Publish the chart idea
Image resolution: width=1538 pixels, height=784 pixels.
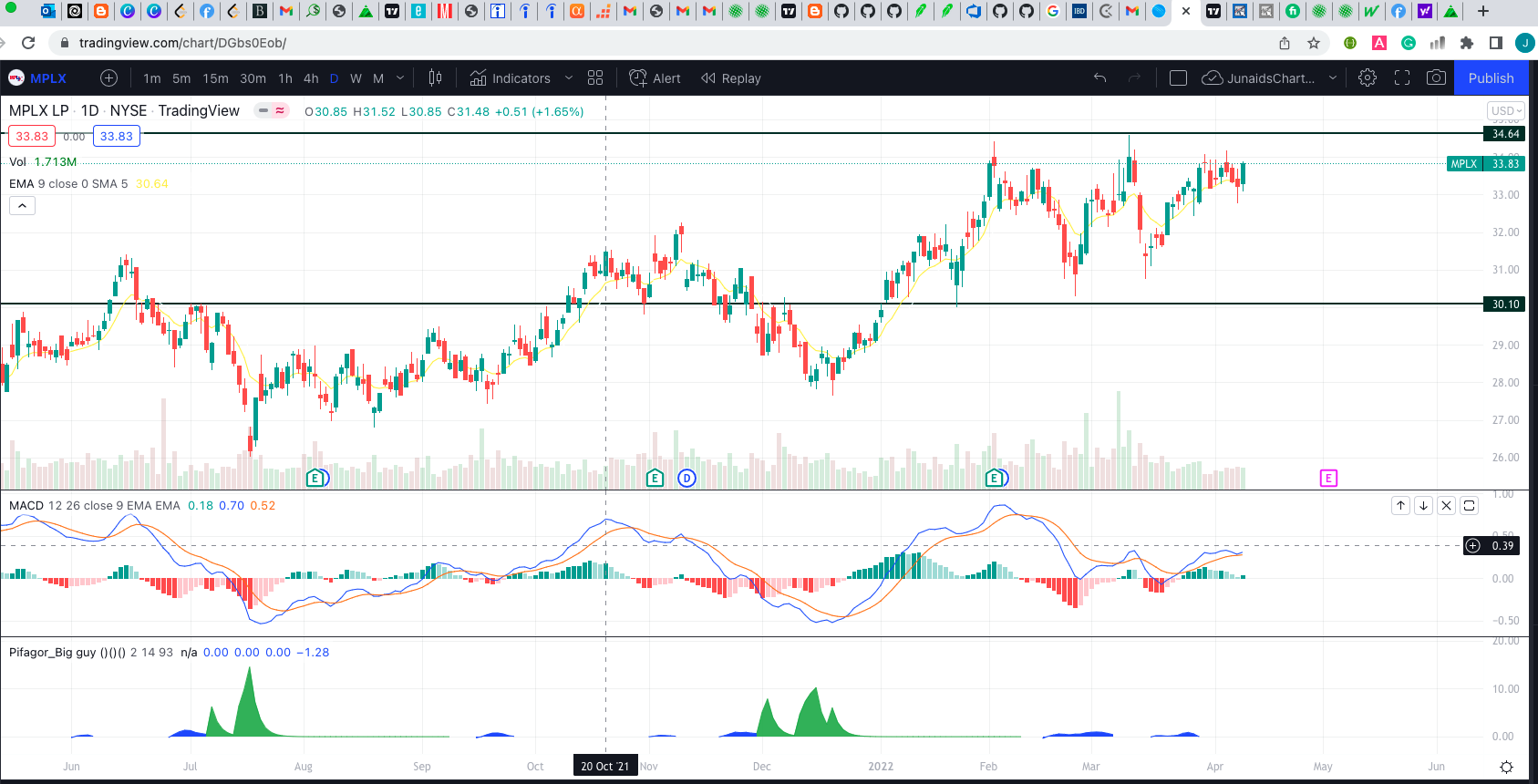pyautogui.click(x=1492, y=78)
